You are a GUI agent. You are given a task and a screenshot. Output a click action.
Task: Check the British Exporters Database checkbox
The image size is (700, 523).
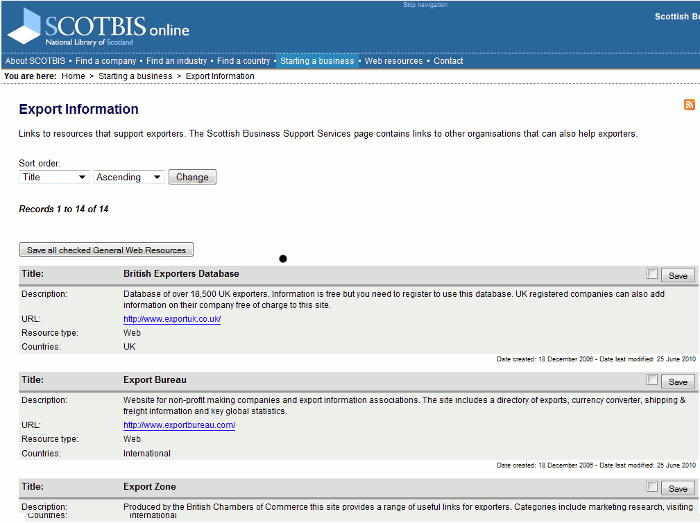(652, 274)
